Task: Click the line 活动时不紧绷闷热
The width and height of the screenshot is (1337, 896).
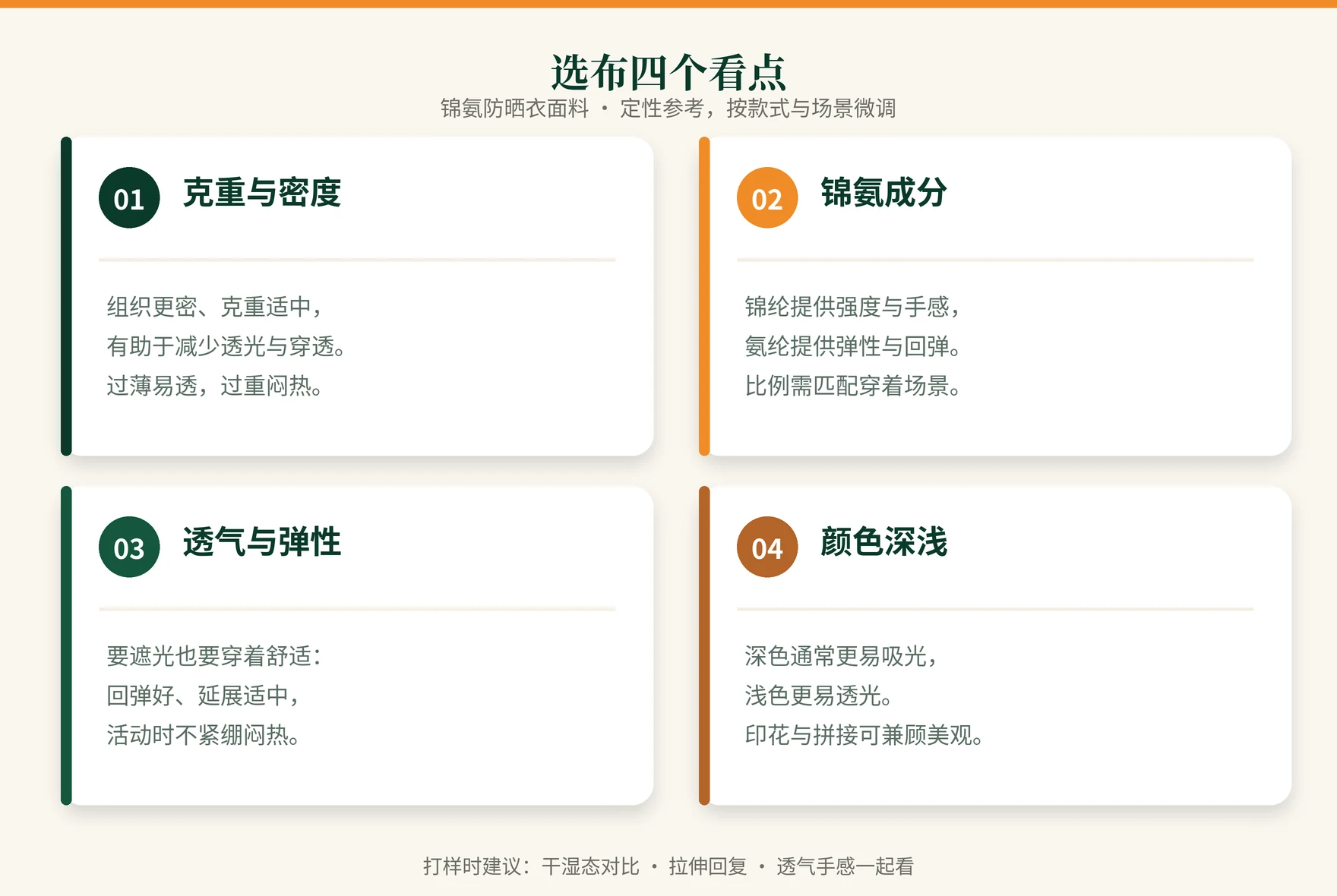Action: click(204, 735)
